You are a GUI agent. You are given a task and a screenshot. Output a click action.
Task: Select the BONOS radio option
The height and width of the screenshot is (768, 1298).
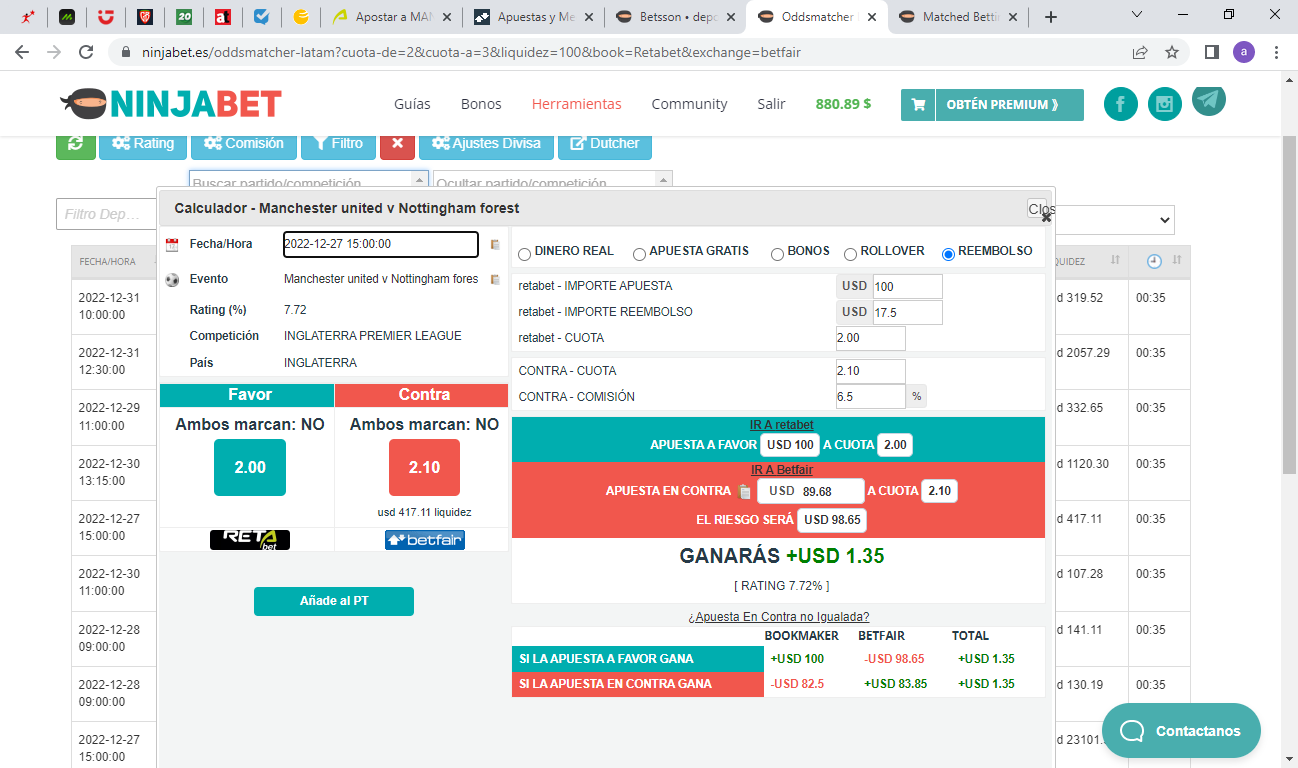coord(777,255)
